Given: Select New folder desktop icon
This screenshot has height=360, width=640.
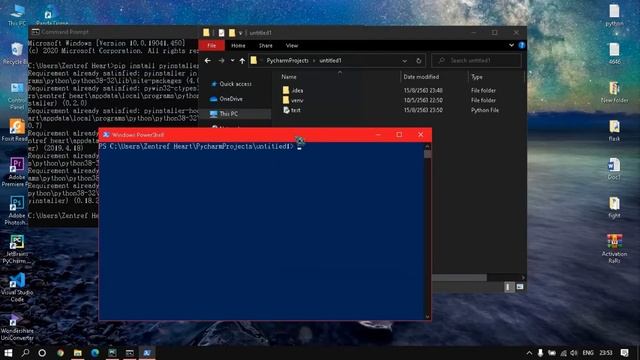Looking at the screenshot, I should 614,92.
